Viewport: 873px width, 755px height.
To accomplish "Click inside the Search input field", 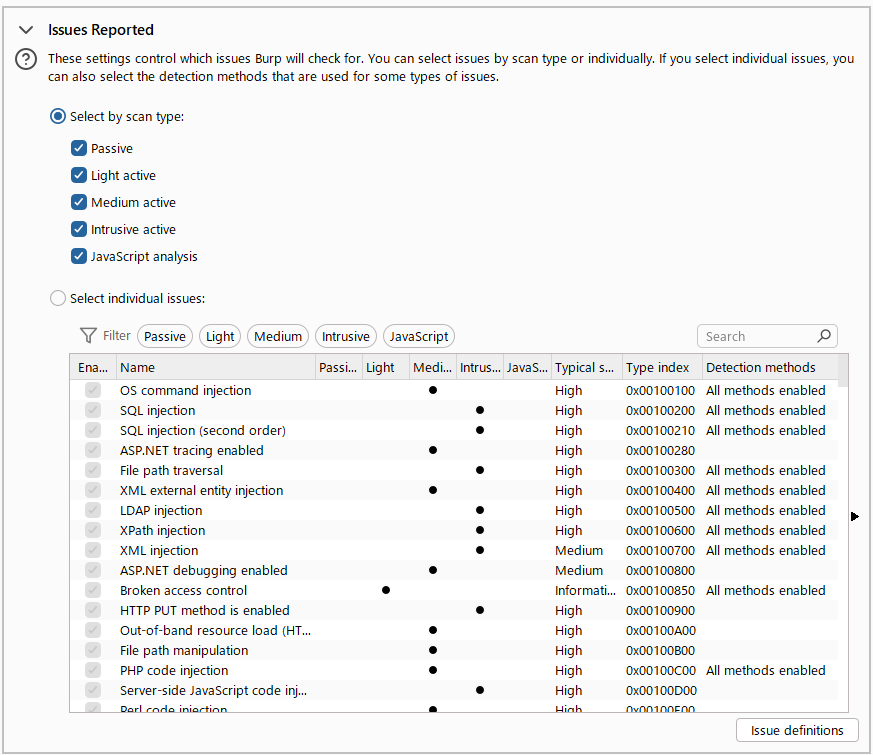I will point(750,335).
